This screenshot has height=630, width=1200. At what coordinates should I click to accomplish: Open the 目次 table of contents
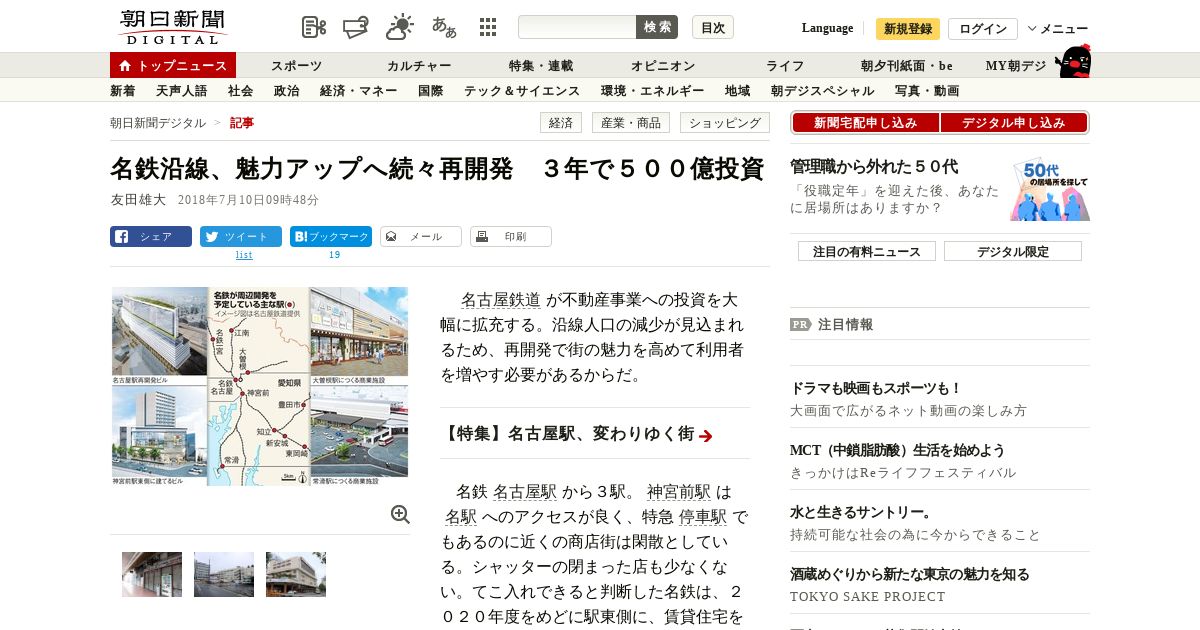(x=713, y=27)
